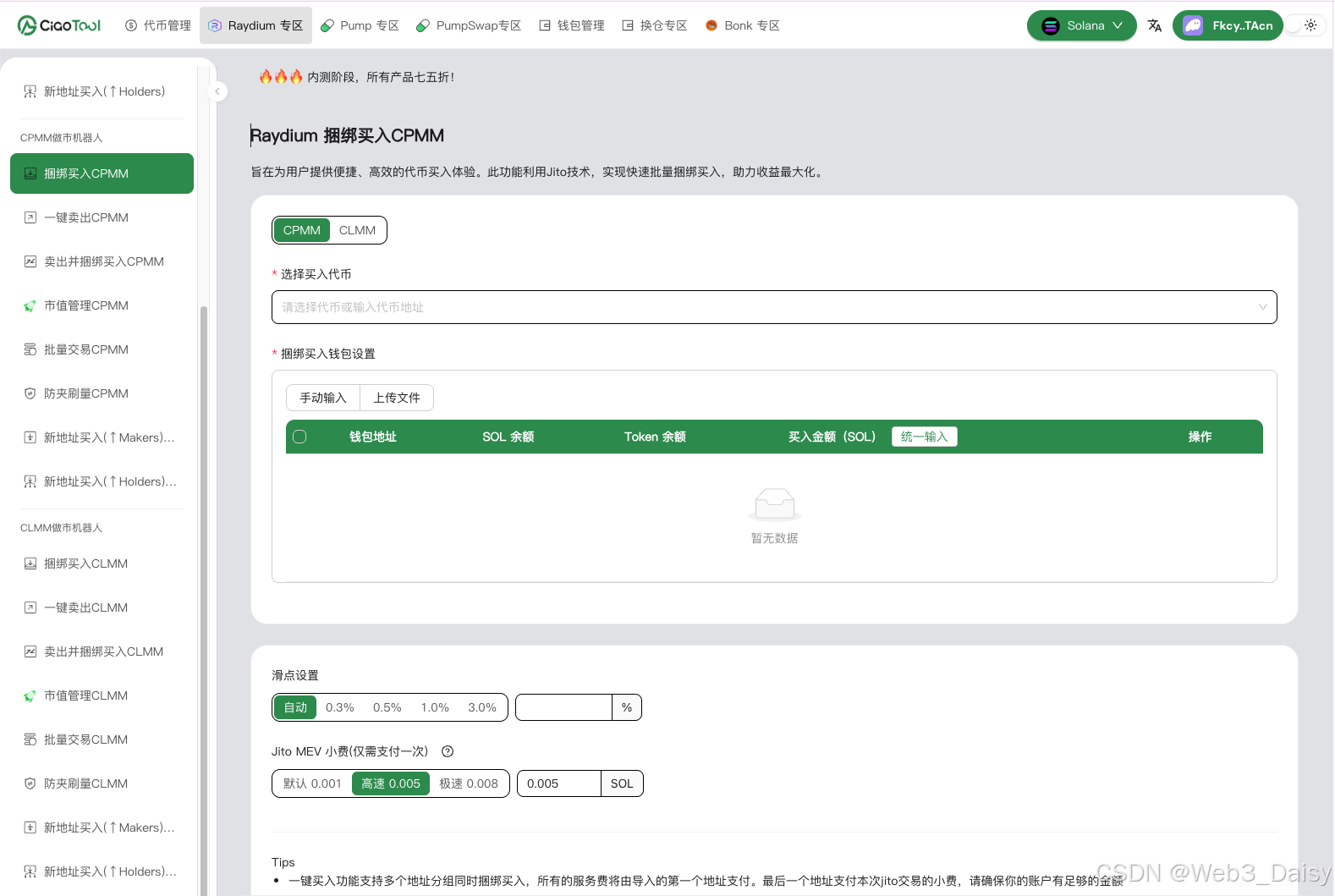The image size is (1335, 896).
Task: Select 极速 0.008 Jito tip option
Action: (469, 783)
